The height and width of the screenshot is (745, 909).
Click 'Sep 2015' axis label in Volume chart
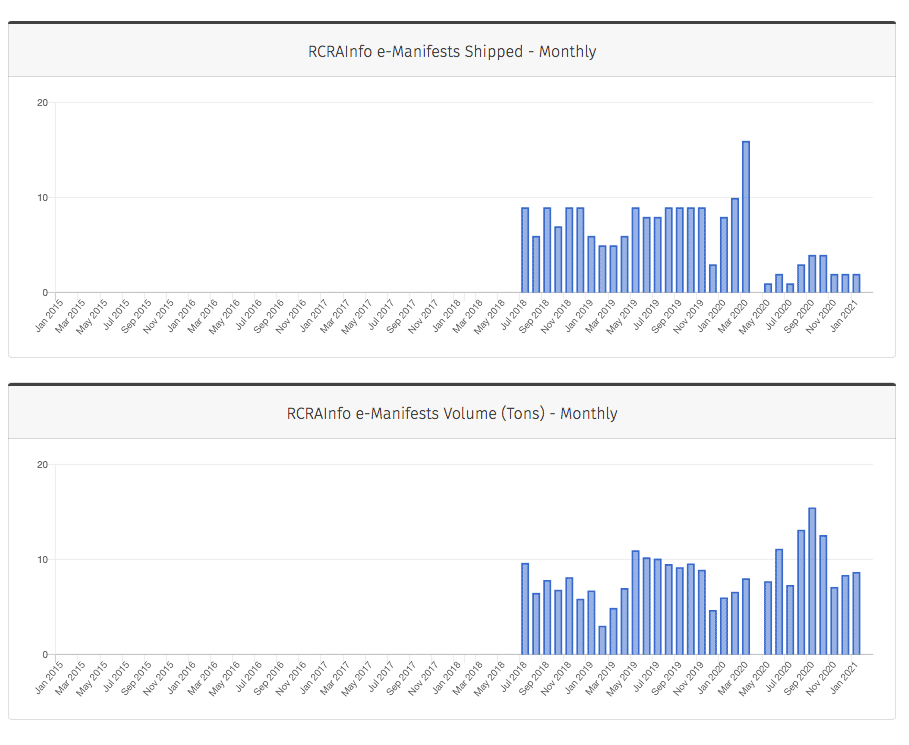click(x=136, y=679)
